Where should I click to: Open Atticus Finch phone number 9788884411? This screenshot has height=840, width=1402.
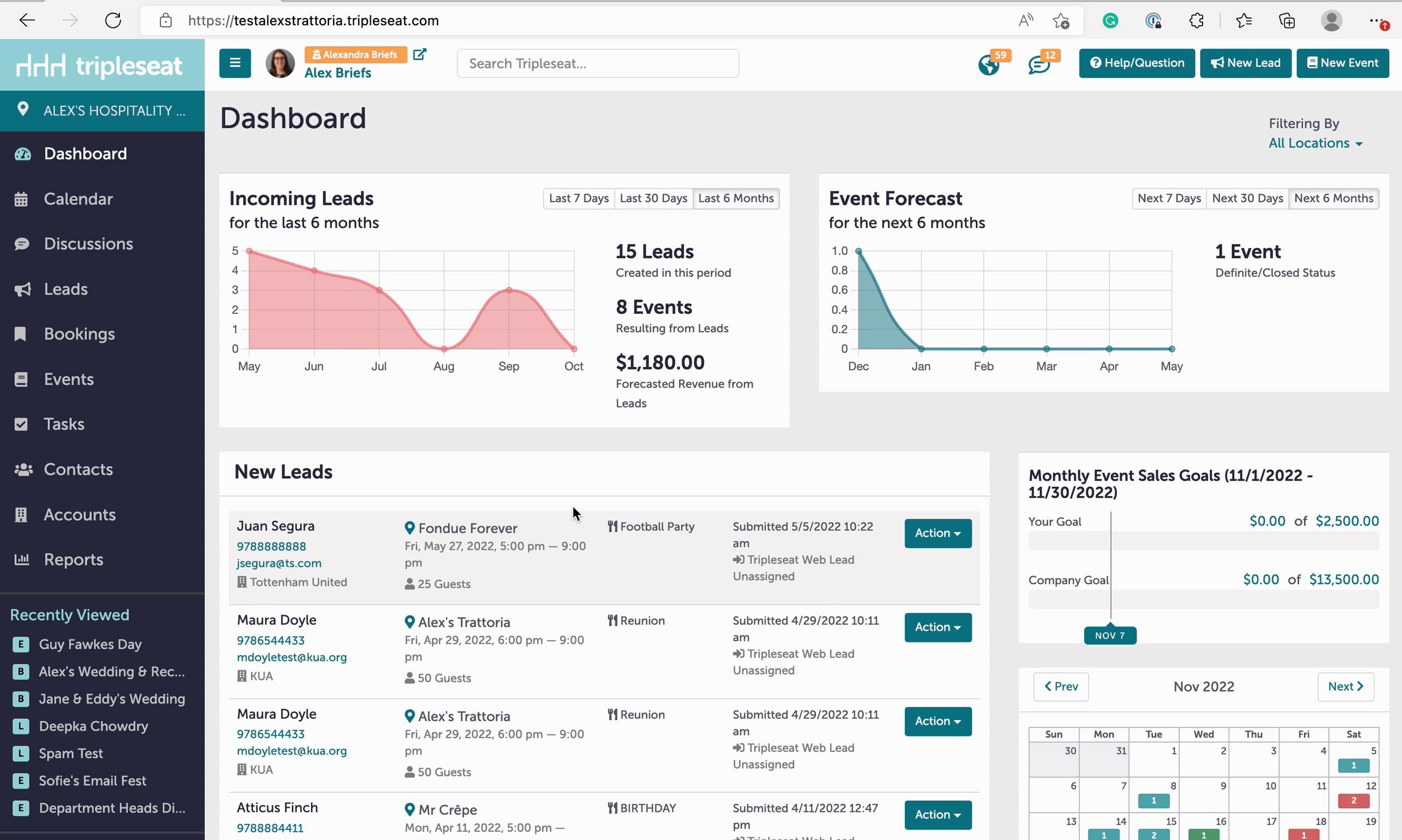(270, 827)
